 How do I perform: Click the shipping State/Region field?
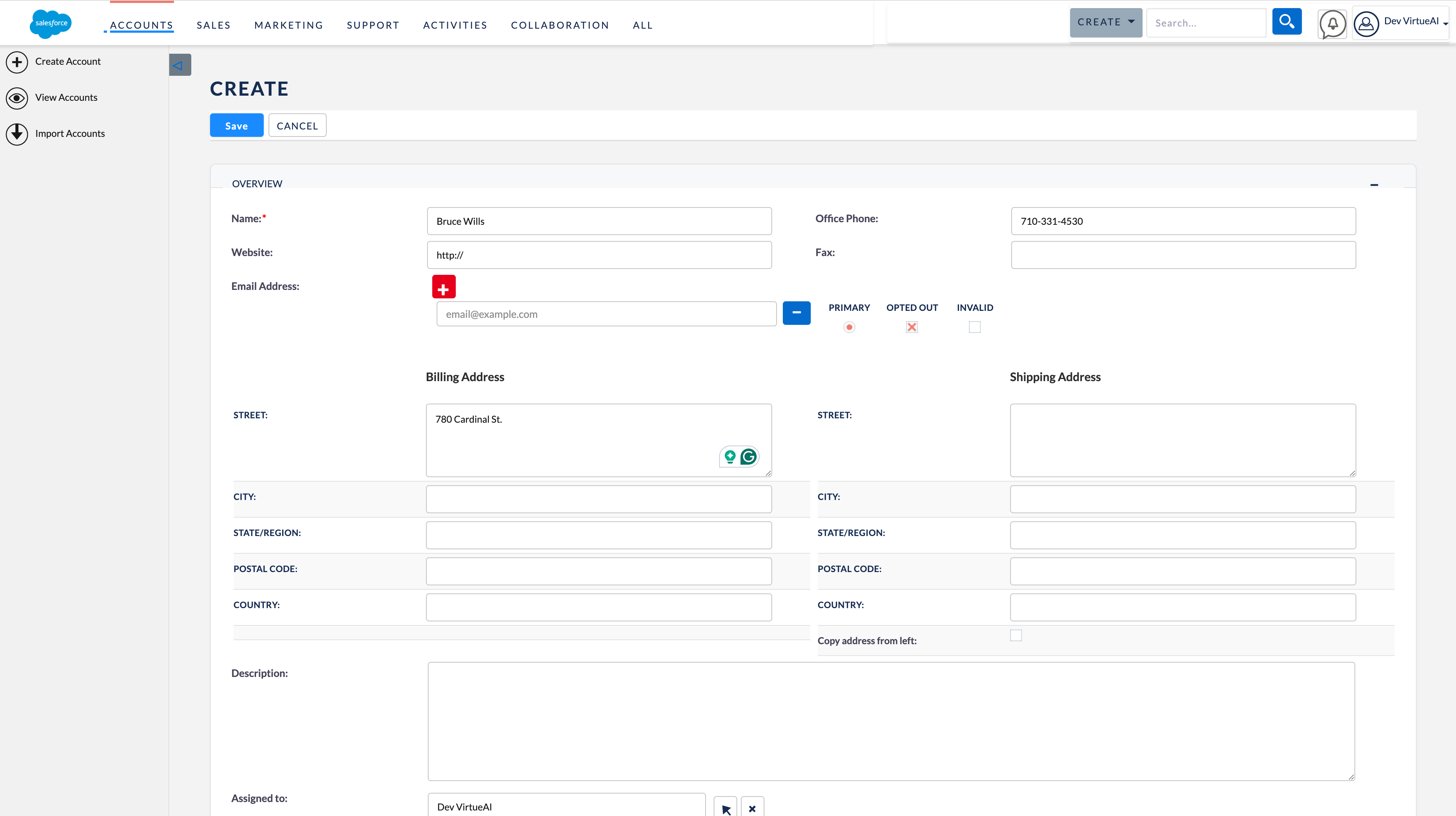tap(1183, 535)
